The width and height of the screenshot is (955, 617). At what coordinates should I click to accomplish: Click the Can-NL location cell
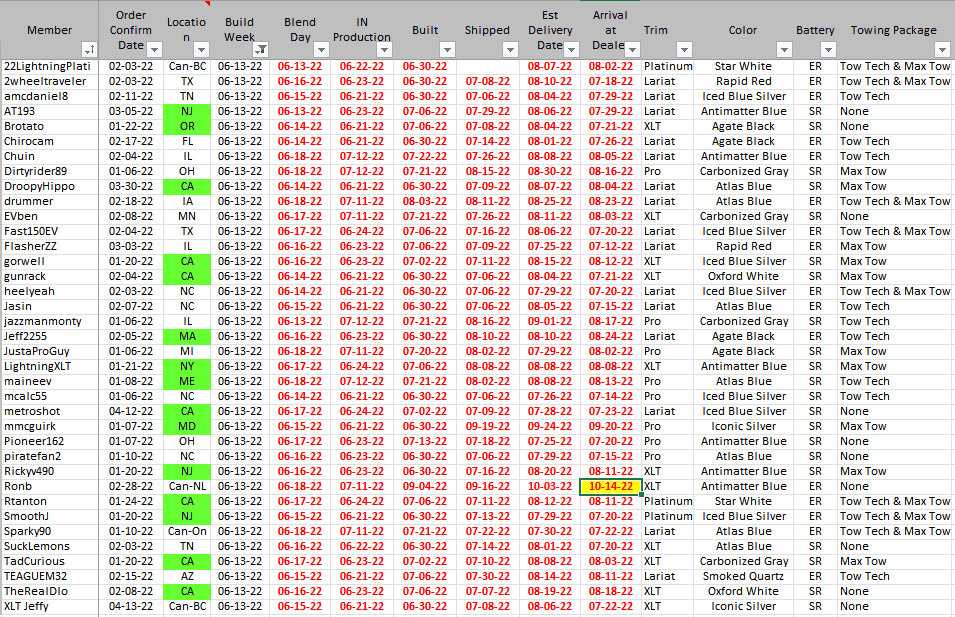[187, 486]
